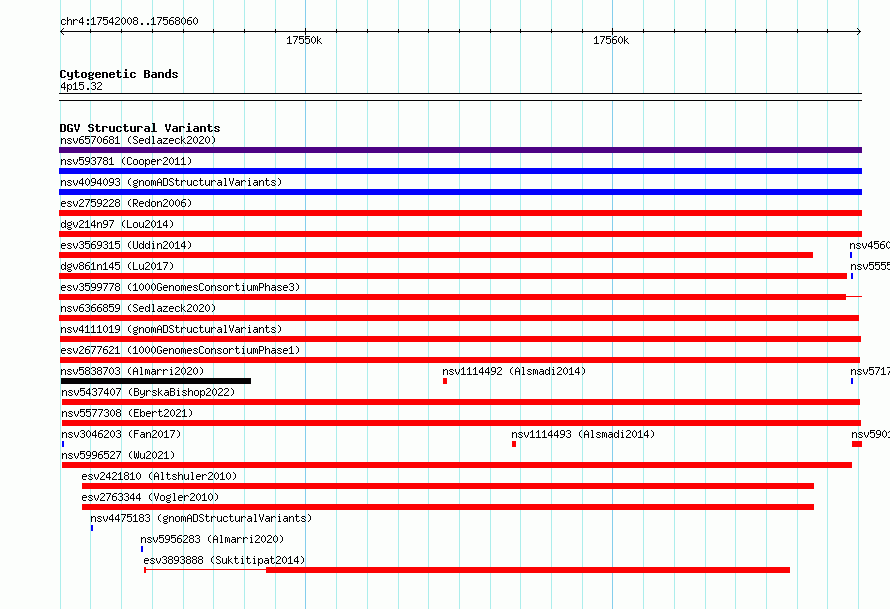Click the red nsv6366859 Sedlazeck2020 bar
Viewport: 890px width, 609px height.
tap(459, 318)
